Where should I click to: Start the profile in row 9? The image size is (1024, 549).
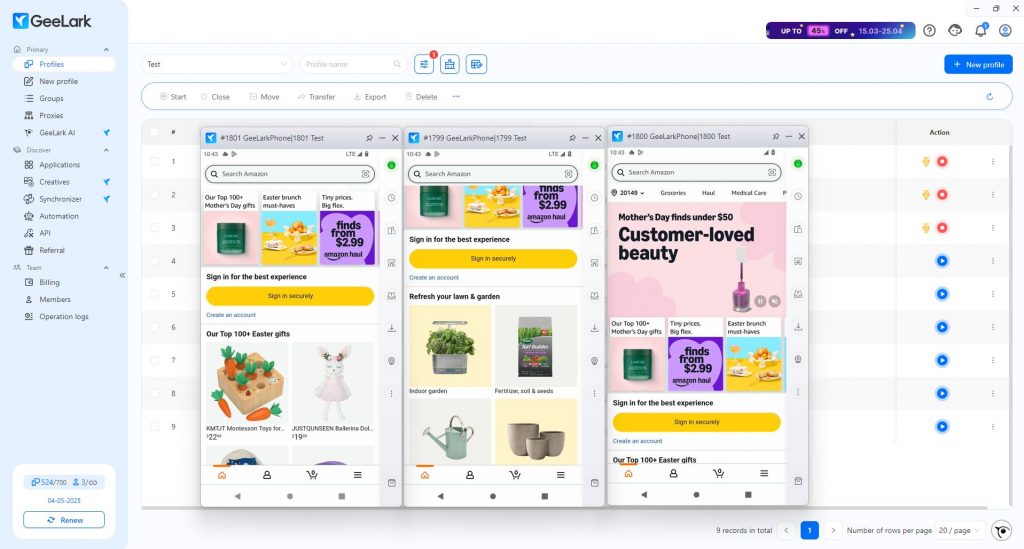coord(942,426)
